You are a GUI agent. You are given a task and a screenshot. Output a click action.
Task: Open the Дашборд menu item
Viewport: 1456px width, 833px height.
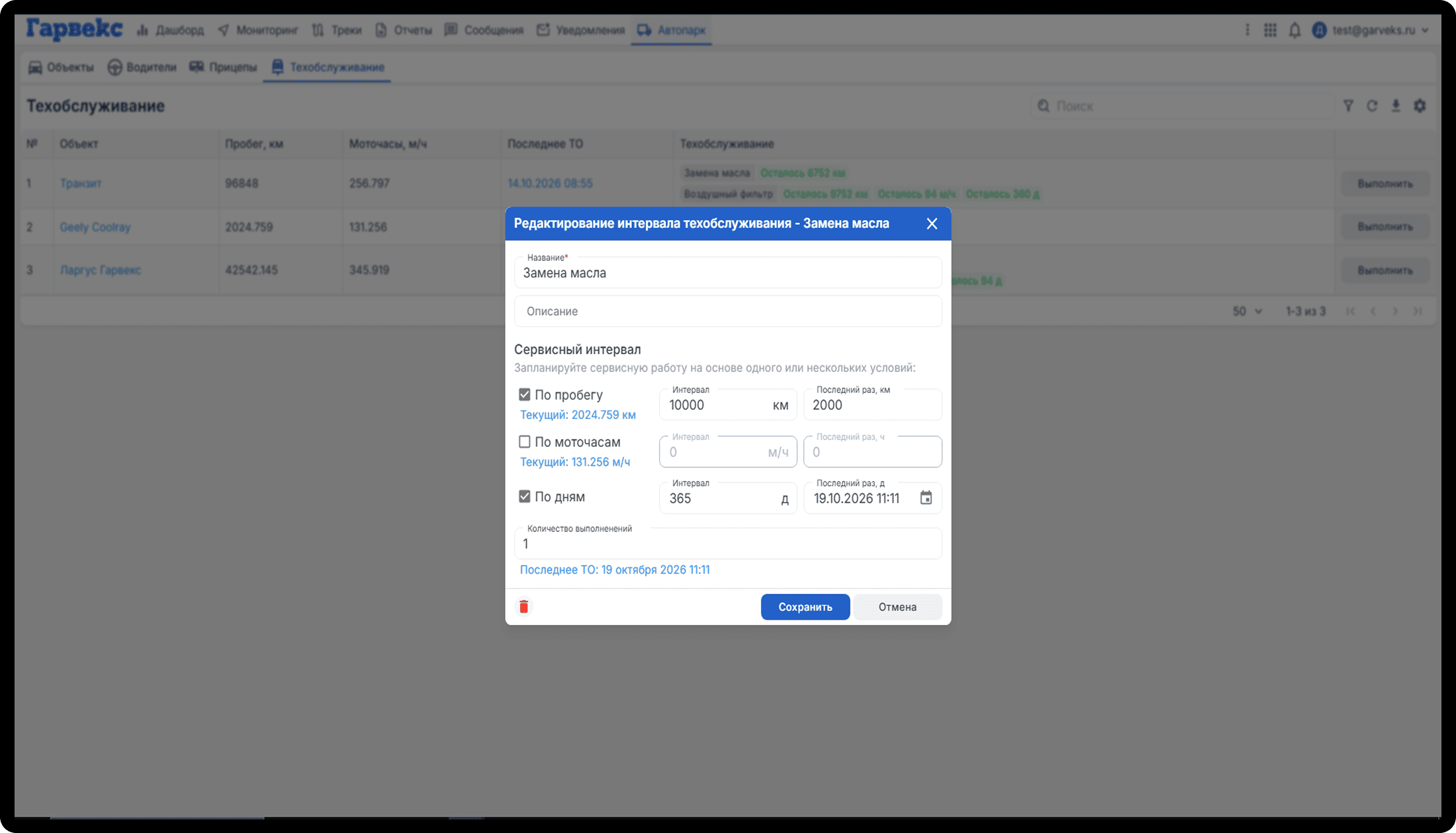(170, 30)
